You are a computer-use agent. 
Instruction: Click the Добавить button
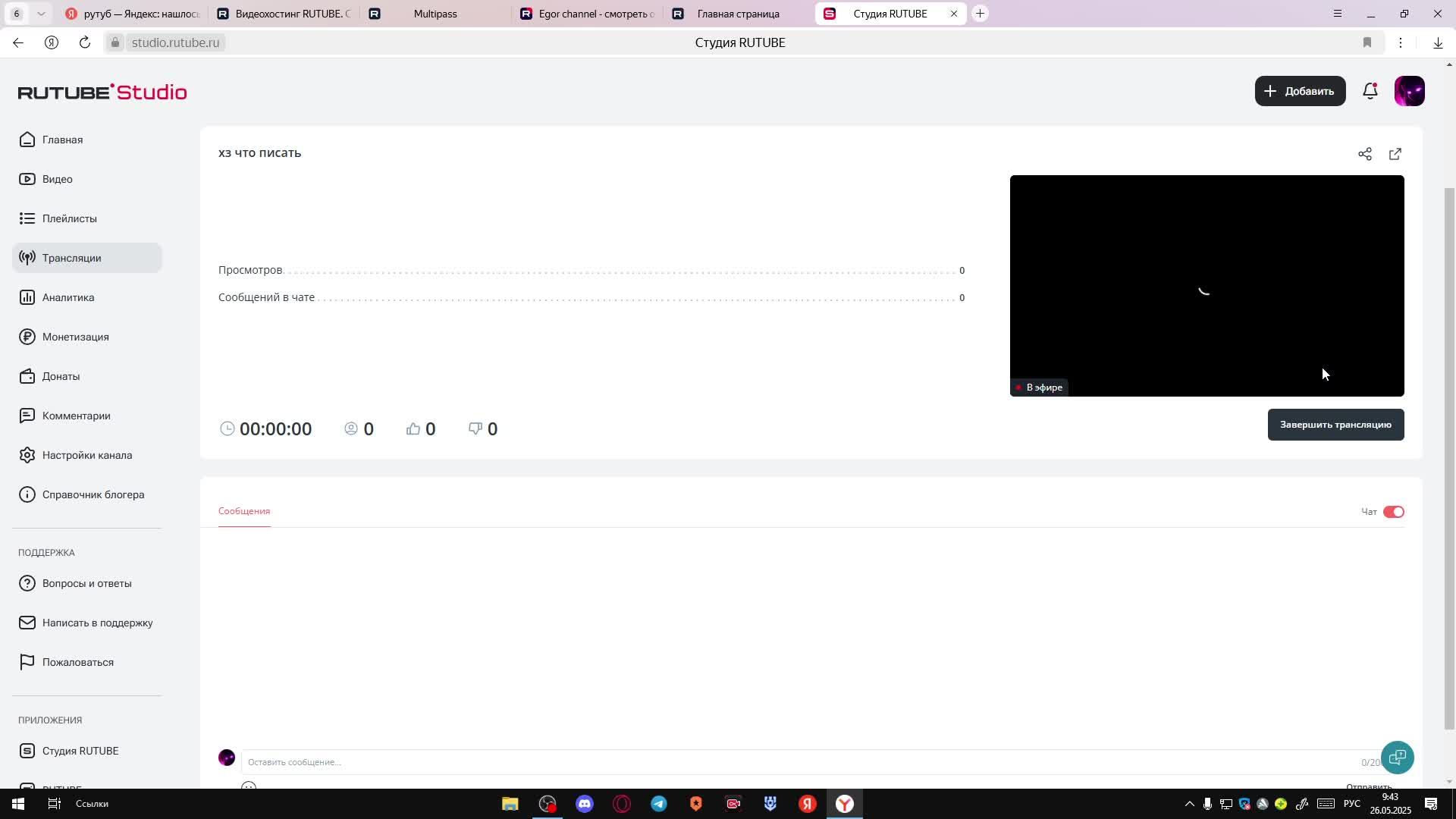point(1300,91)
